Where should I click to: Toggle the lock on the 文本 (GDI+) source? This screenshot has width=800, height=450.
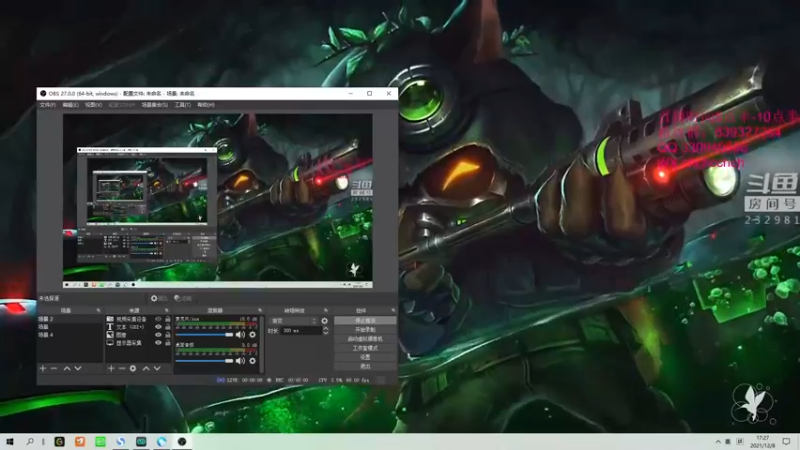167,327
